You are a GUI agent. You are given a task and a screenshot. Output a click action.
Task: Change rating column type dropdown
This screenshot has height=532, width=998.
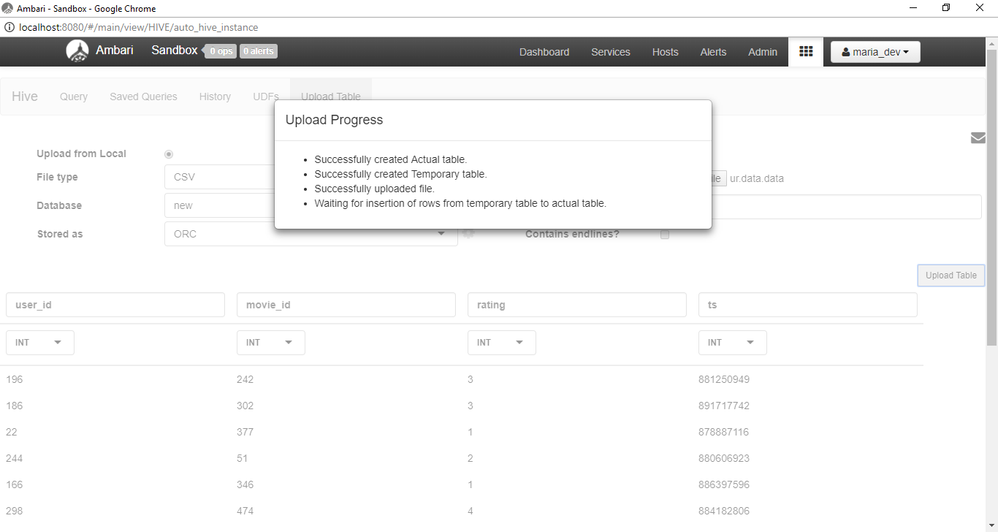pos(502,342)
